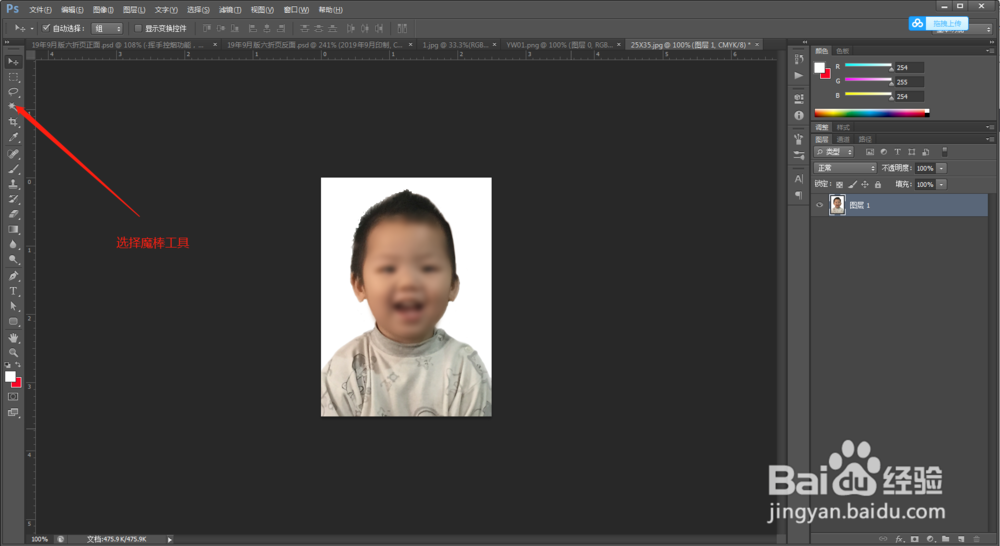The image size is (1000, 546).
Task: Change screen mode at toolbox bottom
Action: [13, 413]
